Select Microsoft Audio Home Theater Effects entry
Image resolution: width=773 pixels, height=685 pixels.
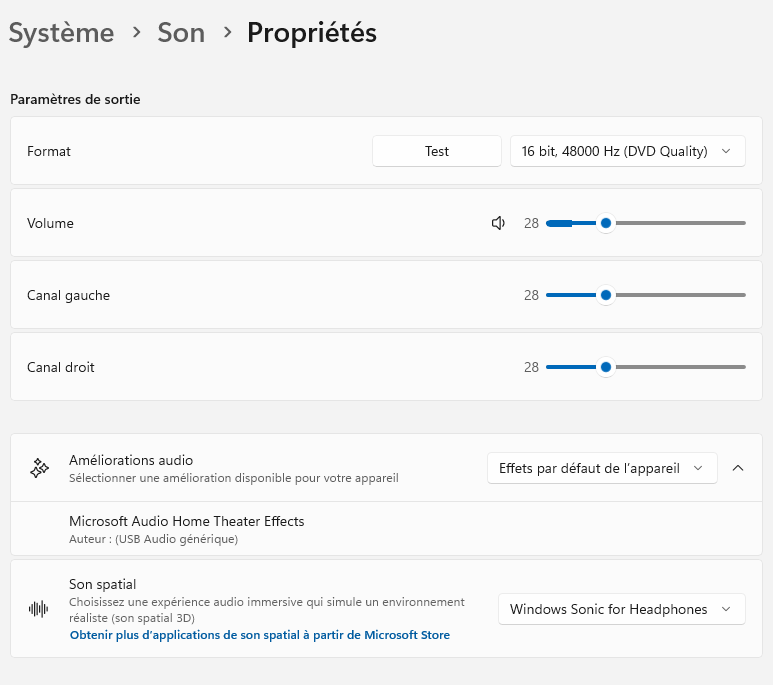pos(186,521)
